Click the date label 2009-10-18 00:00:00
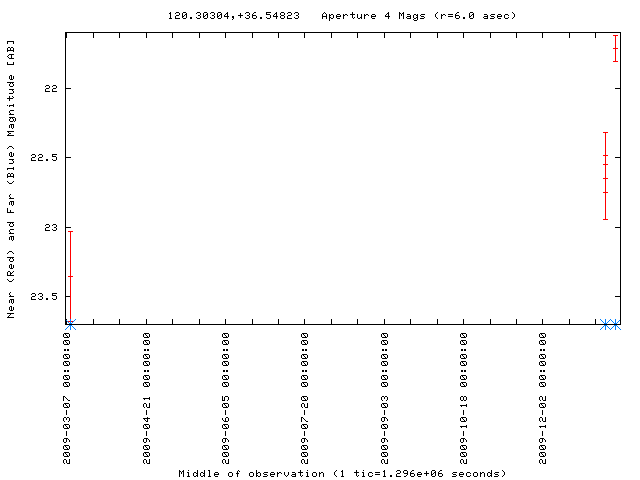 tap(464, 398)
